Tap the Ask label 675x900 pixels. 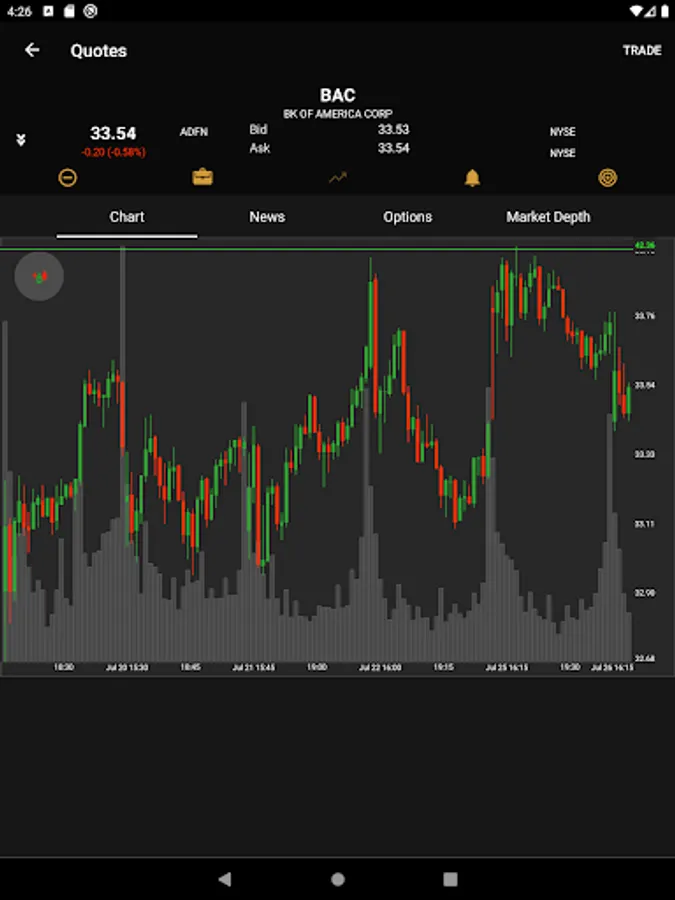[x=259, y=148]
